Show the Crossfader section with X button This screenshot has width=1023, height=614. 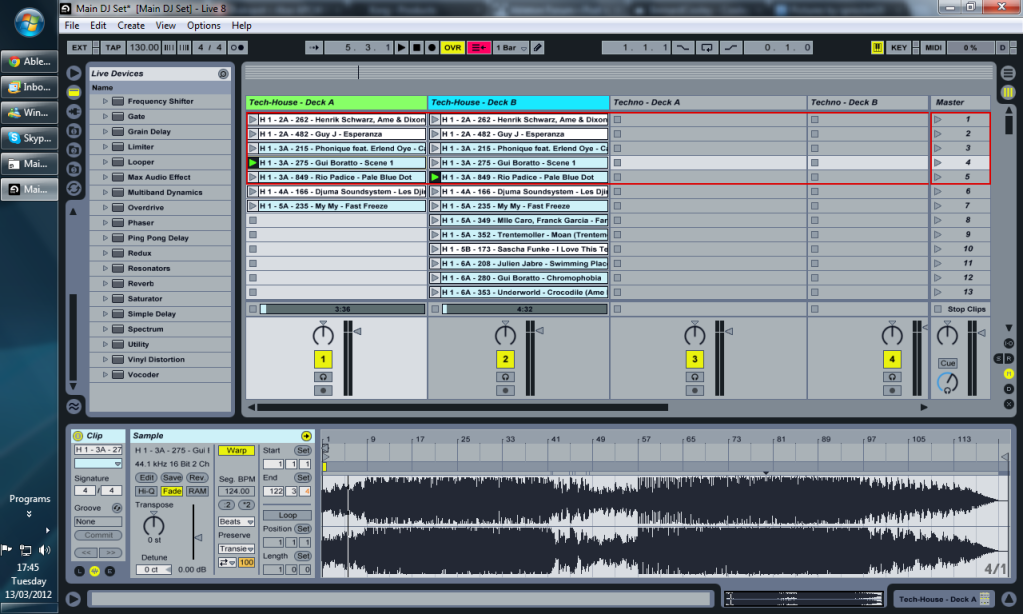coord(1009,405)
